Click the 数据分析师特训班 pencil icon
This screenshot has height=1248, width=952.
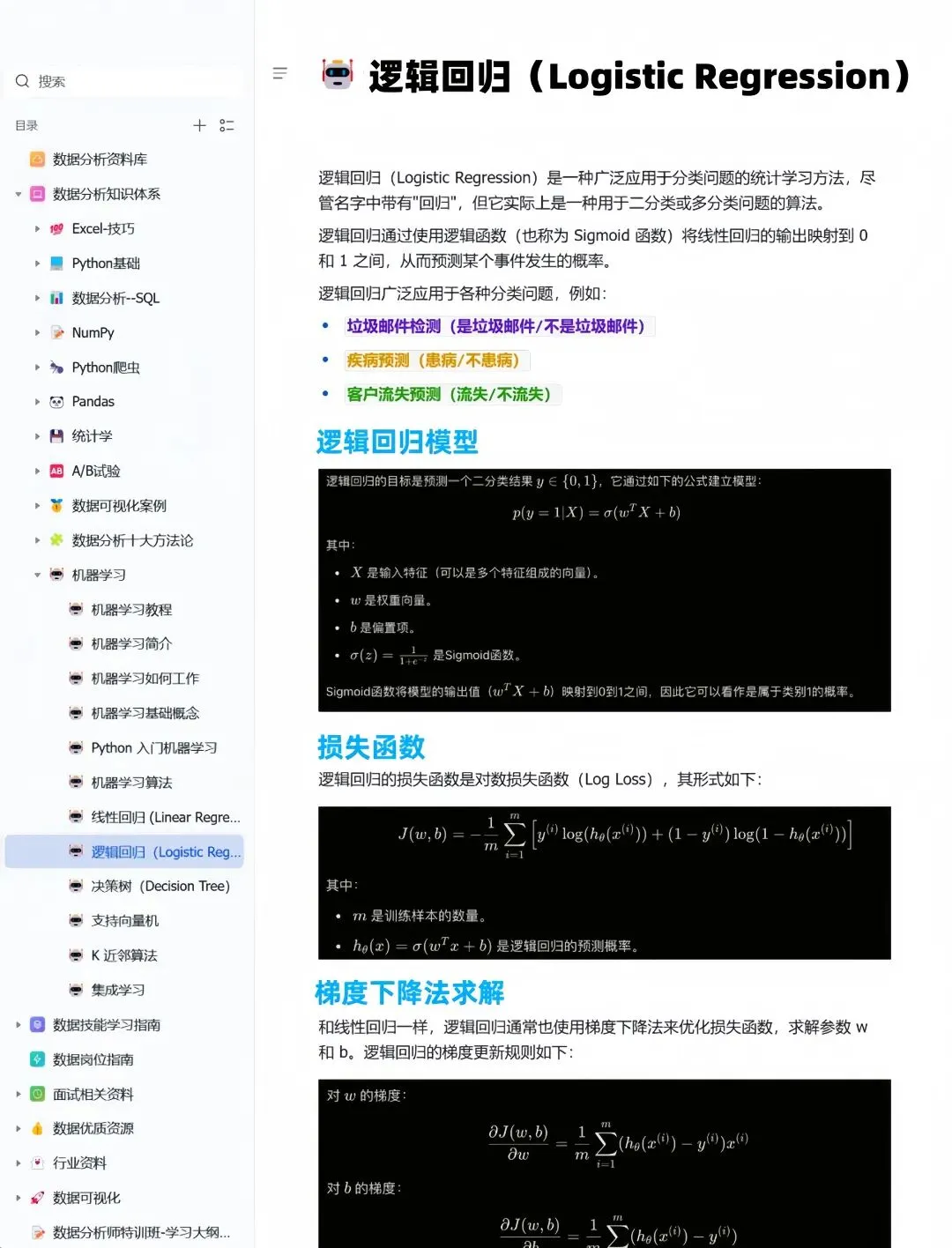(x=38, y=1232)
